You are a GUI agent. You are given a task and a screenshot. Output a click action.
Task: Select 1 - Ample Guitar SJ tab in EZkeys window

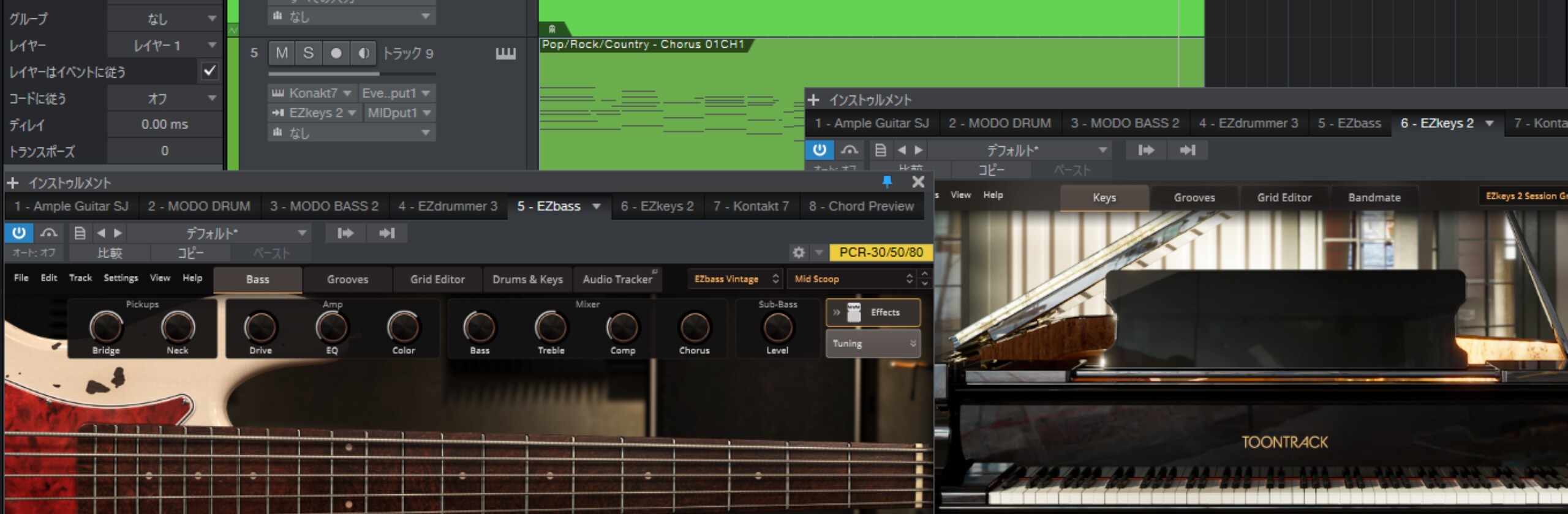point(872,123)
